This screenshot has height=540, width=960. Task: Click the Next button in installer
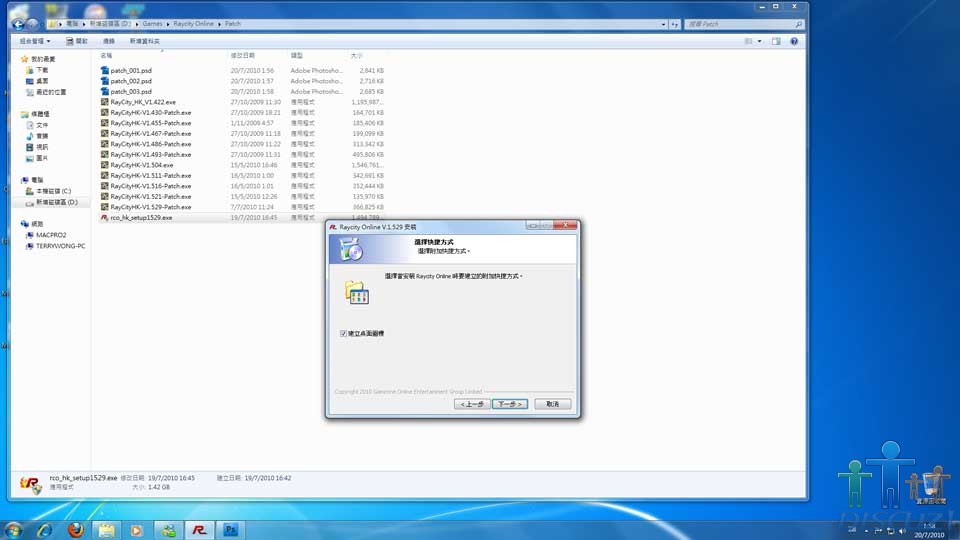[509, 404]
